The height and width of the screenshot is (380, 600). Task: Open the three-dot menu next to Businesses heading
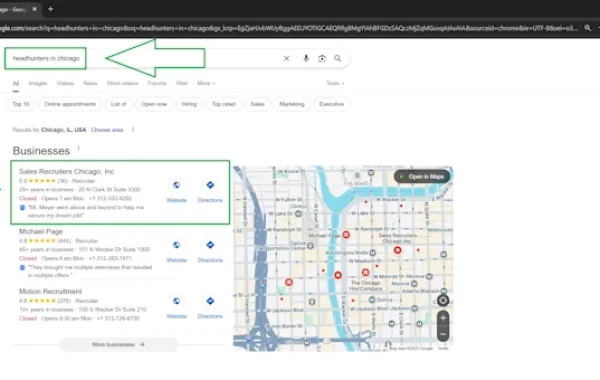(x=78, y=148)
